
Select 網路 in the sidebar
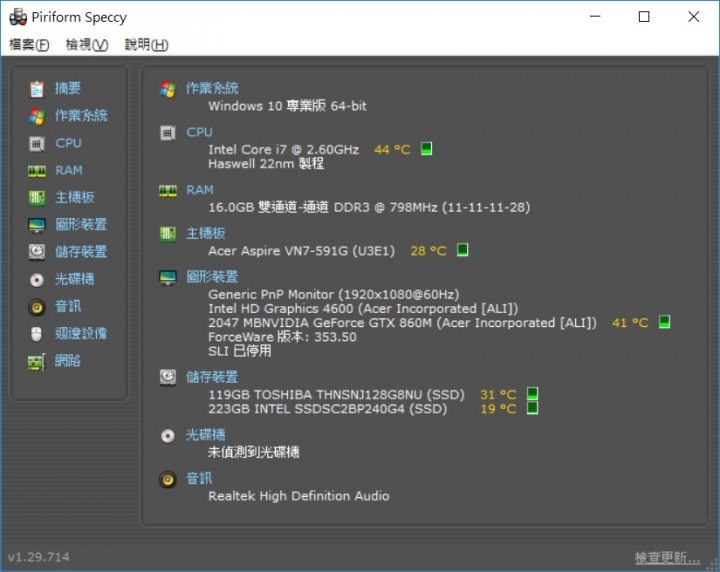coord(68,361)
